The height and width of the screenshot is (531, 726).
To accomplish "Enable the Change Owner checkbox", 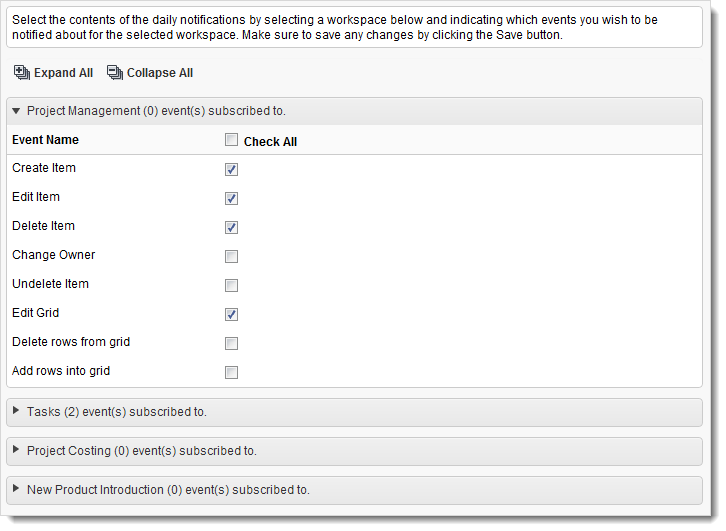I will click(232, 256).
